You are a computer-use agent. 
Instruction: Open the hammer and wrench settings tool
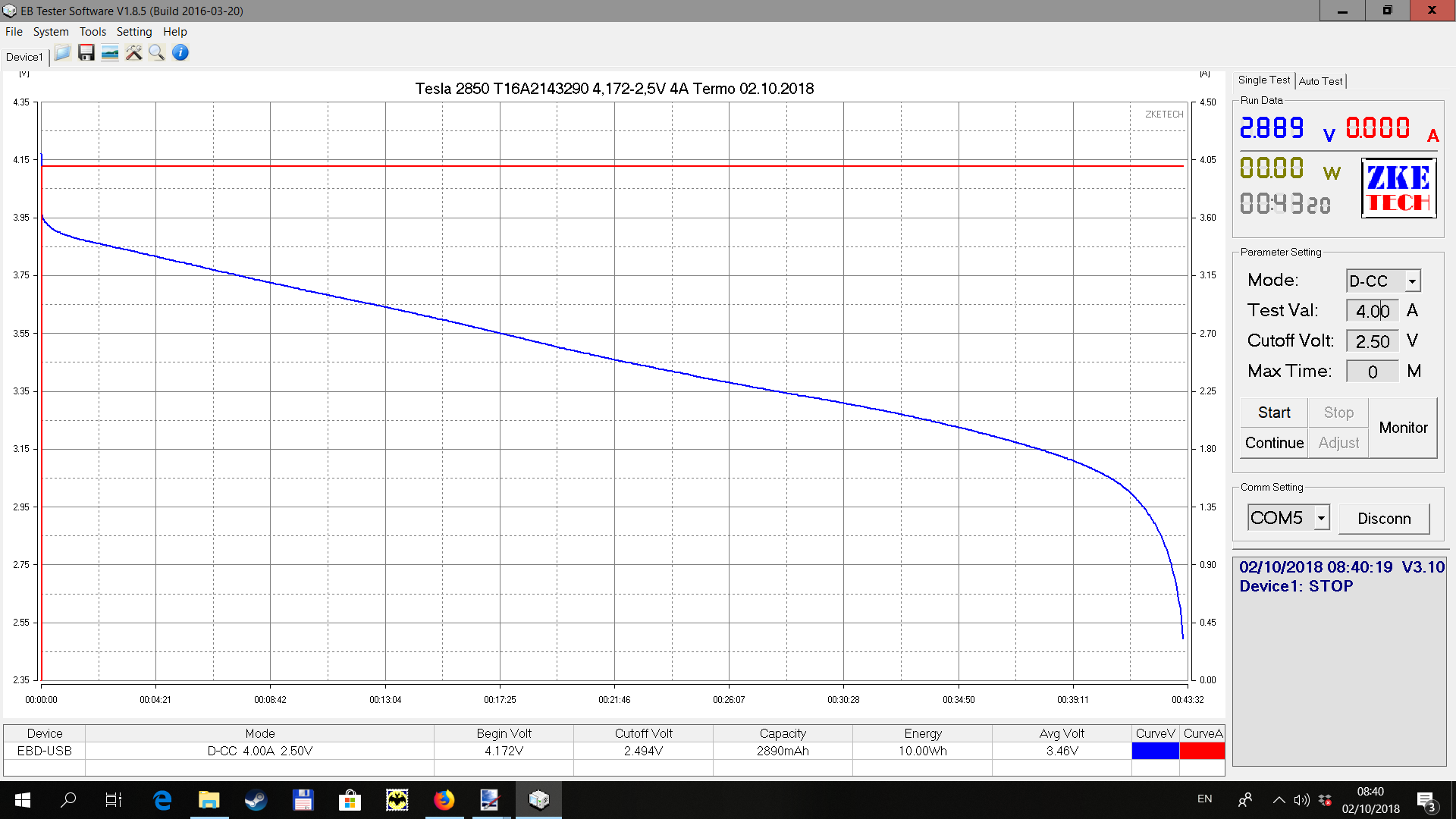click(133, 53)
